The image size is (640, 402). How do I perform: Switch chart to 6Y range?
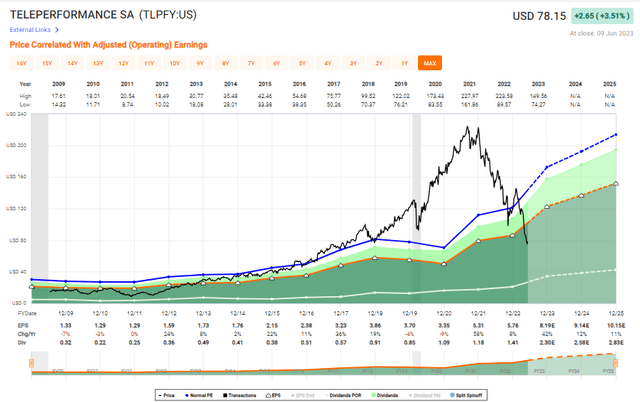click(x=277, y=63)
